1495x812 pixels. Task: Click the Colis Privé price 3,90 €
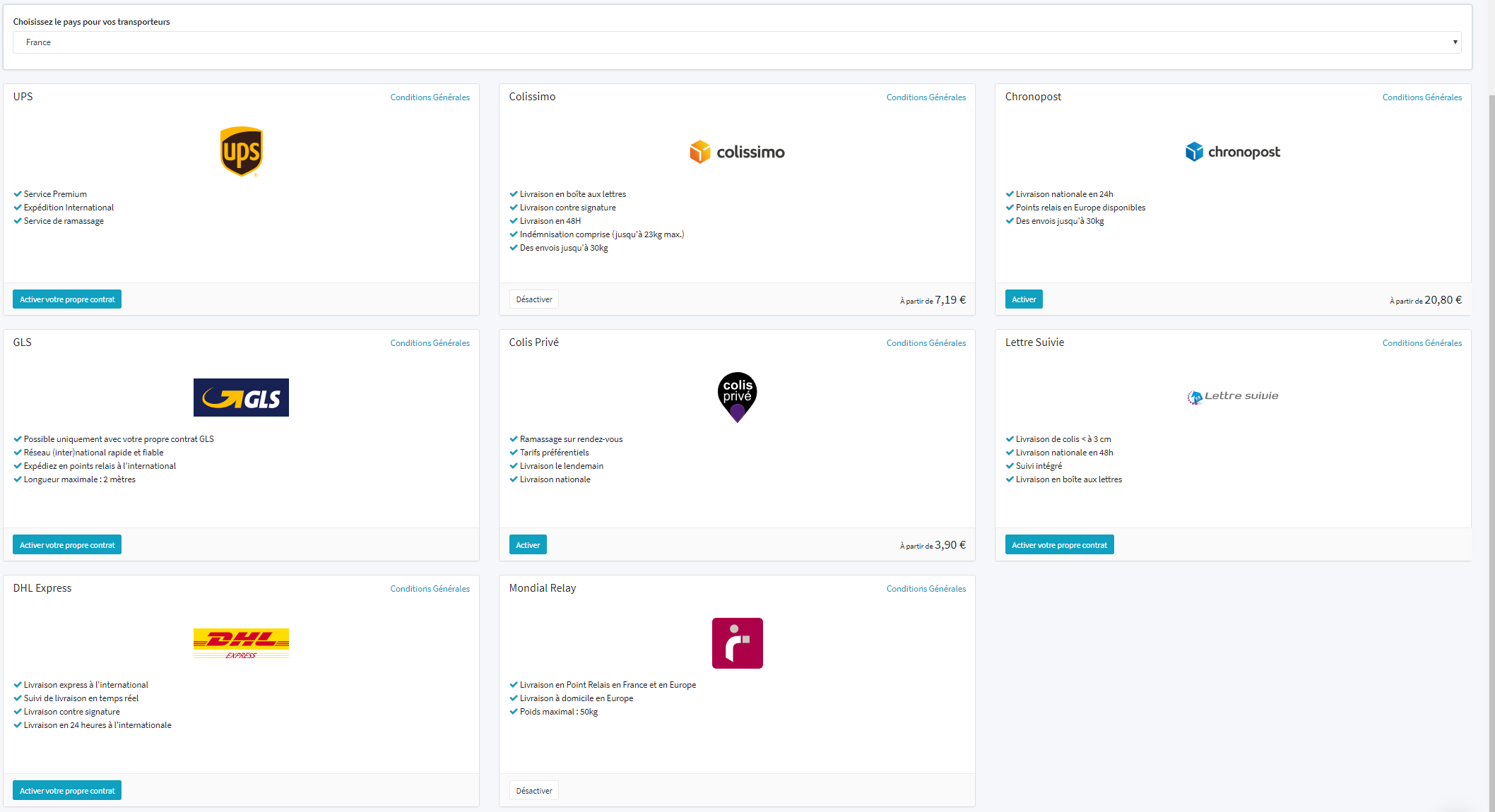(x=950, y=545)
